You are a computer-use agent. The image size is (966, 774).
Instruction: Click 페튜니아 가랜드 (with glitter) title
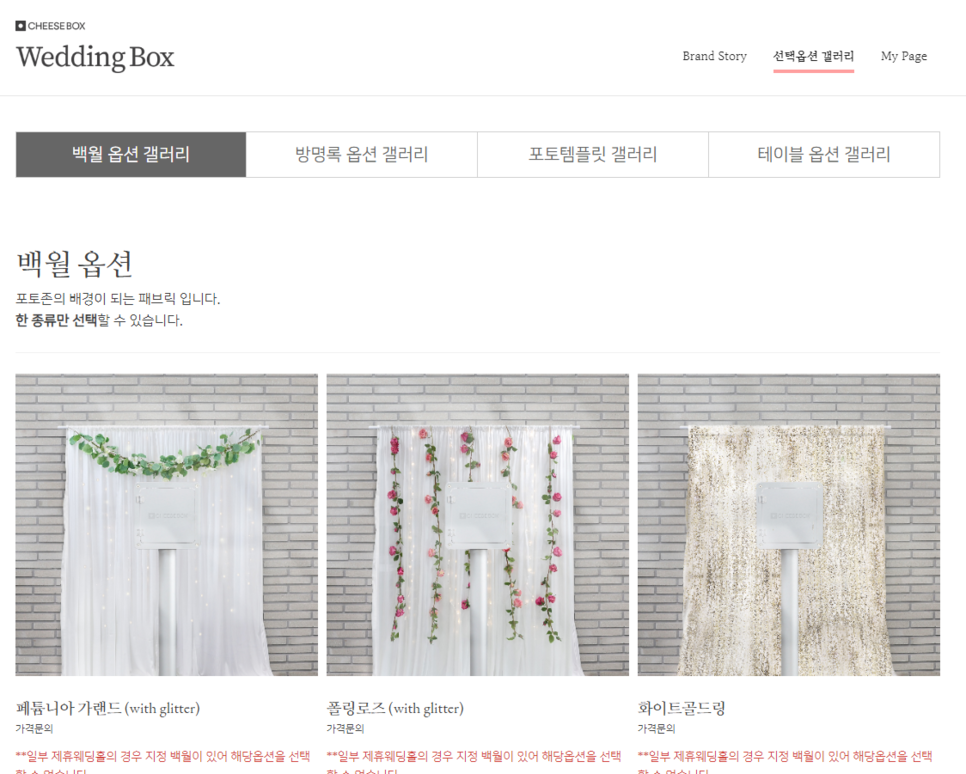(108, 709)
